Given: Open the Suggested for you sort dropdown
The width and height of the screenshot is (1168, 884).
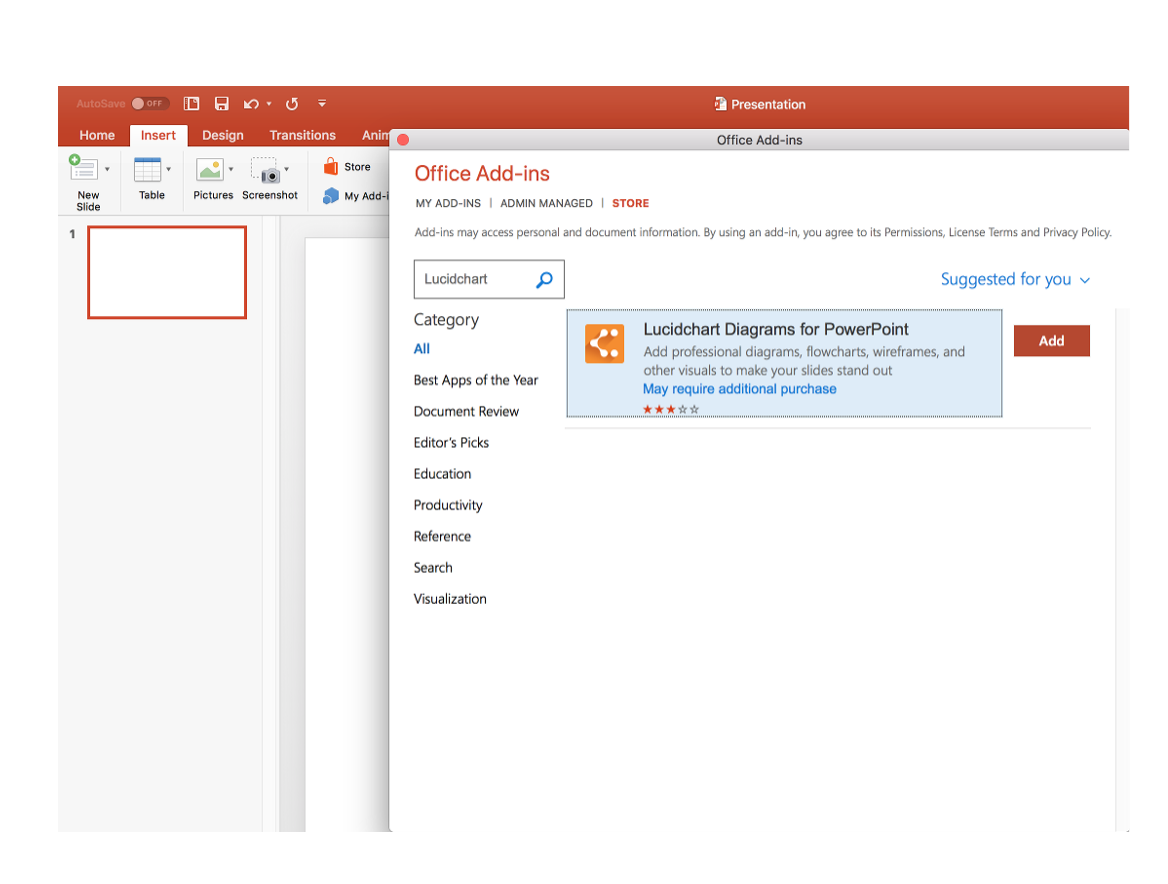Looking at the screenshot, I should point(1015,279).
